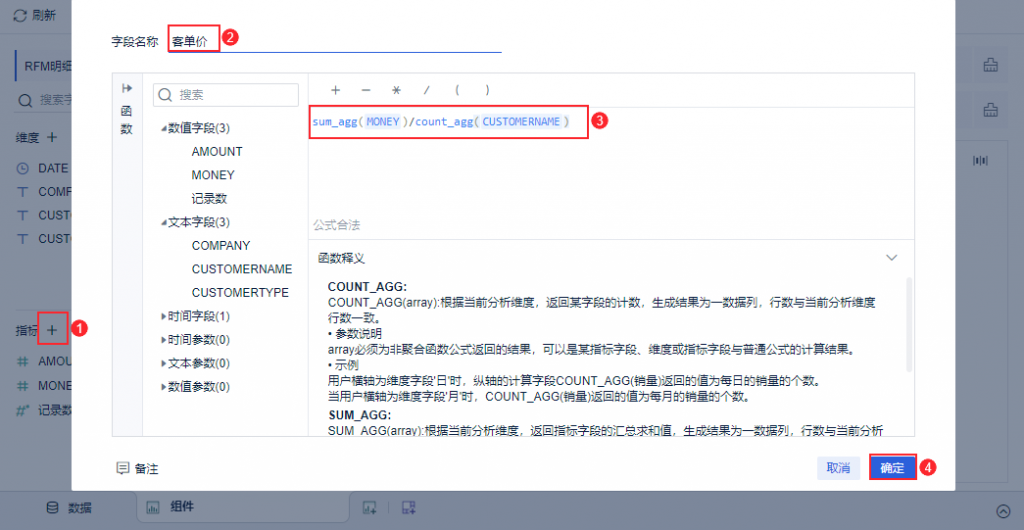Switch to the 组件 tab
1024x530 pixels.
[x=171, y=507]
